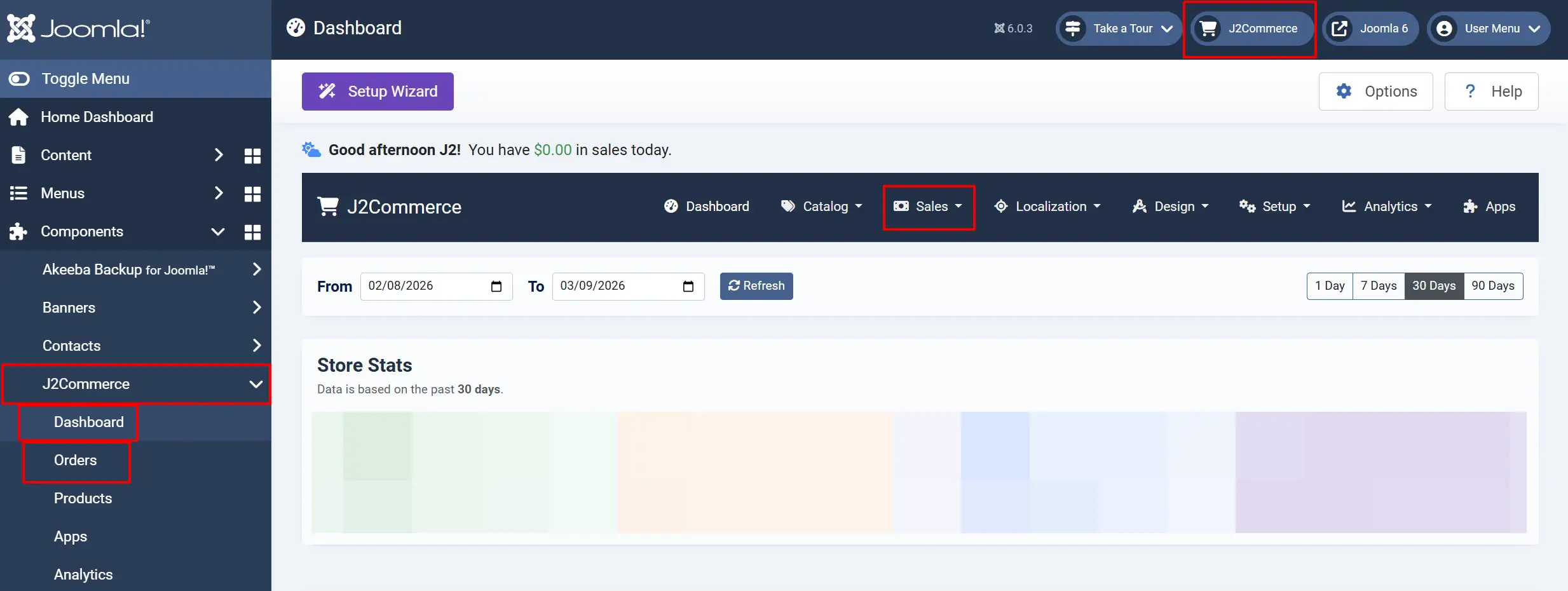Open the Design dropdown menu
This screenshot has width=1568, height=591.
(1171, 207)
